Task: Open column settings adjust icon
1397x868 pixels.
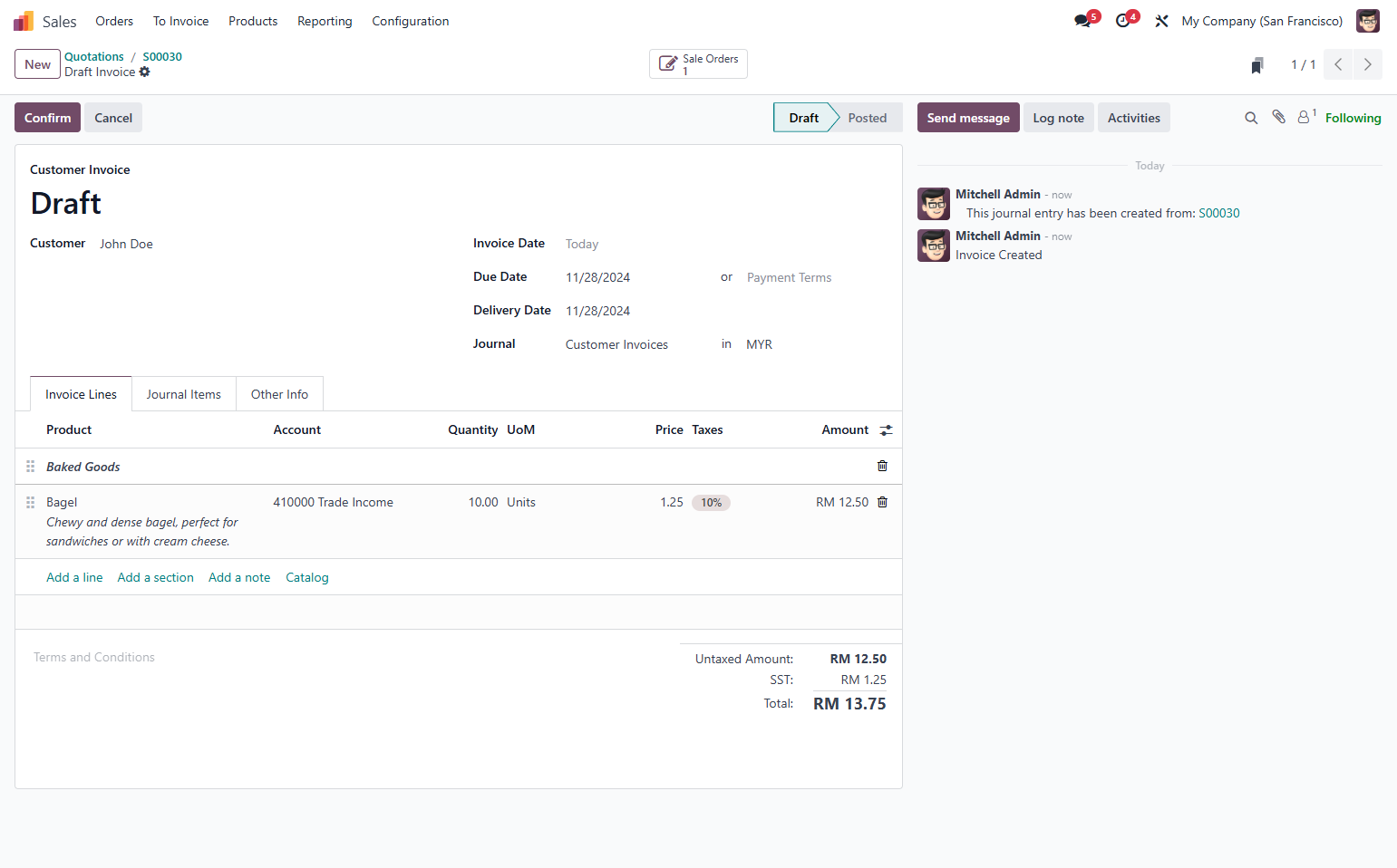Action: tap(886, 430)
